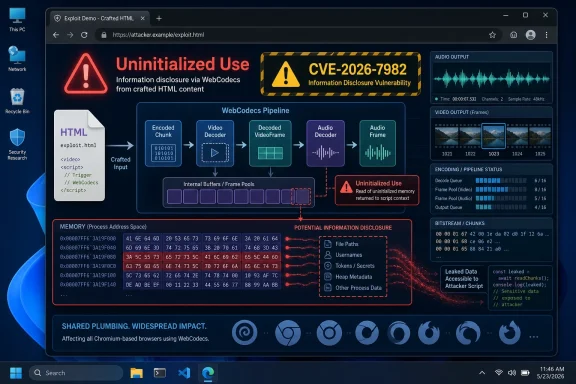576x384 pixels.
Task: Open the Windows Start menu
Action: 16,373
